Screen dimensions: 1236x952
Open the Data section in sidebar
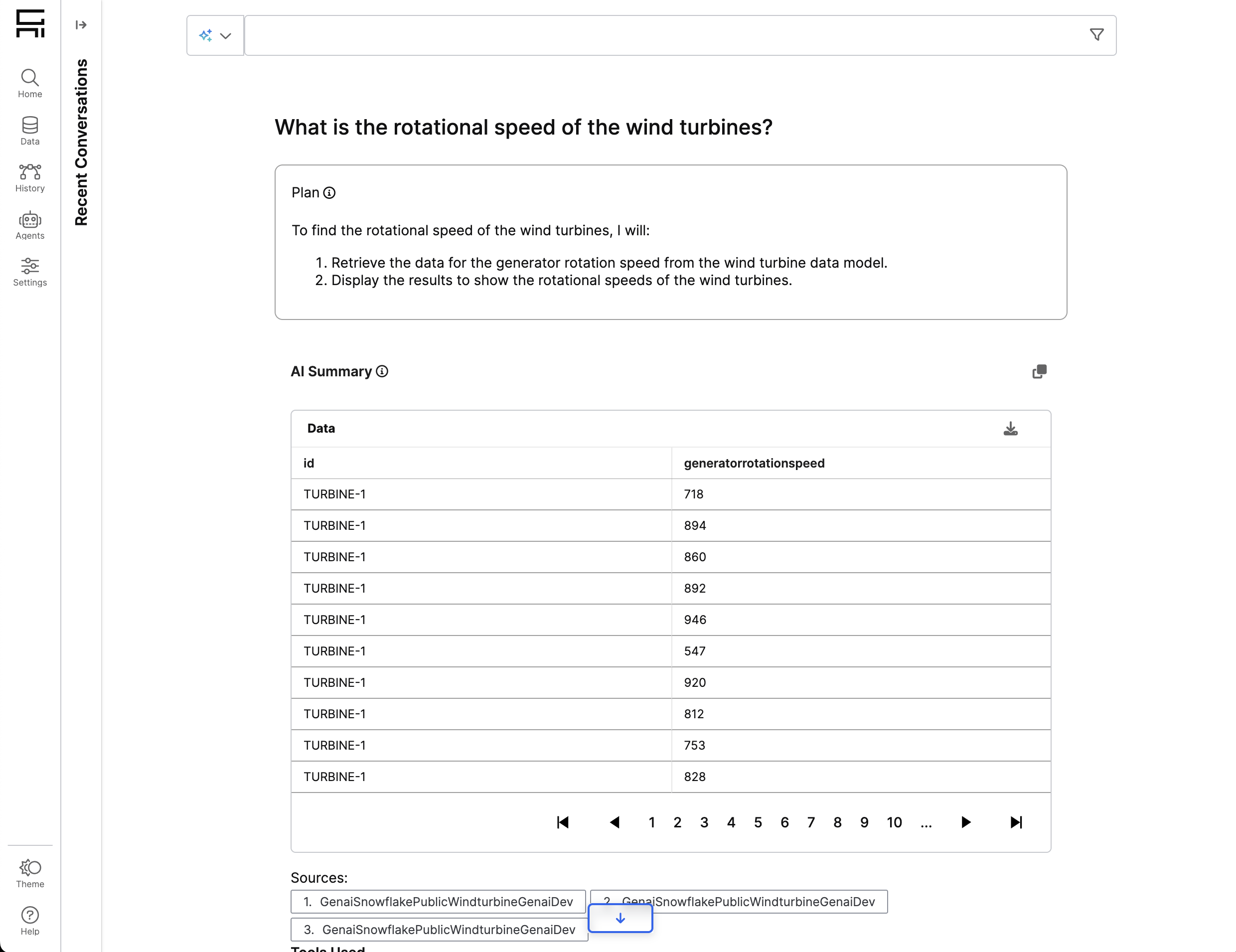[29, 131]
